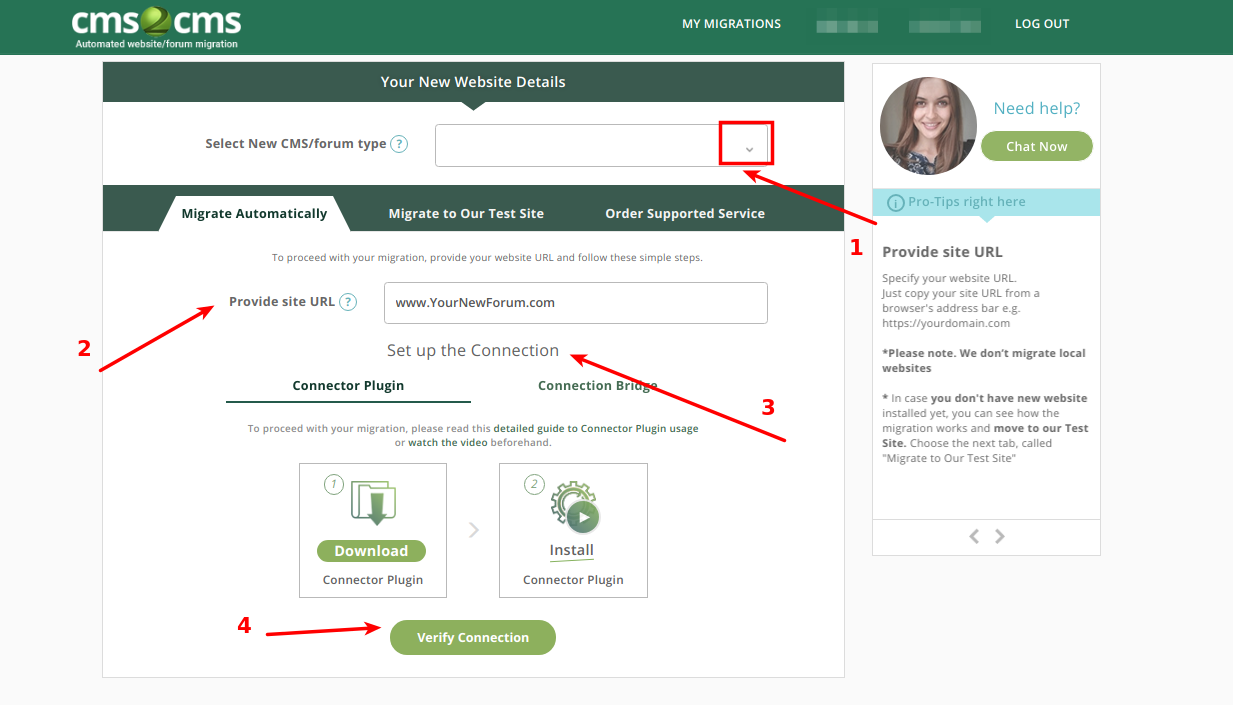Switch to the Connection Bridge sub-tab
Screen dimensions: 1233x705
pos(598,386)
